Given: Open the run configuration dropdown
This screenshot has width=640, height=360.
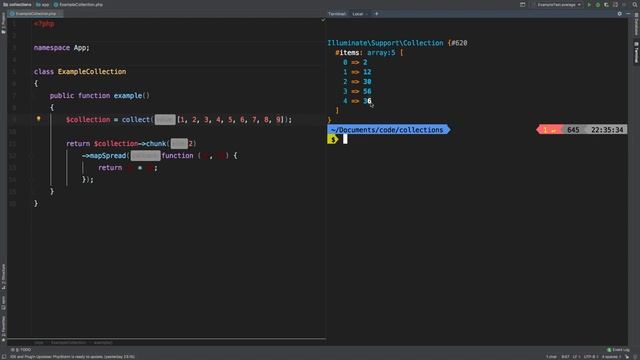Looking at the screenshot, I should coord(558,5).
